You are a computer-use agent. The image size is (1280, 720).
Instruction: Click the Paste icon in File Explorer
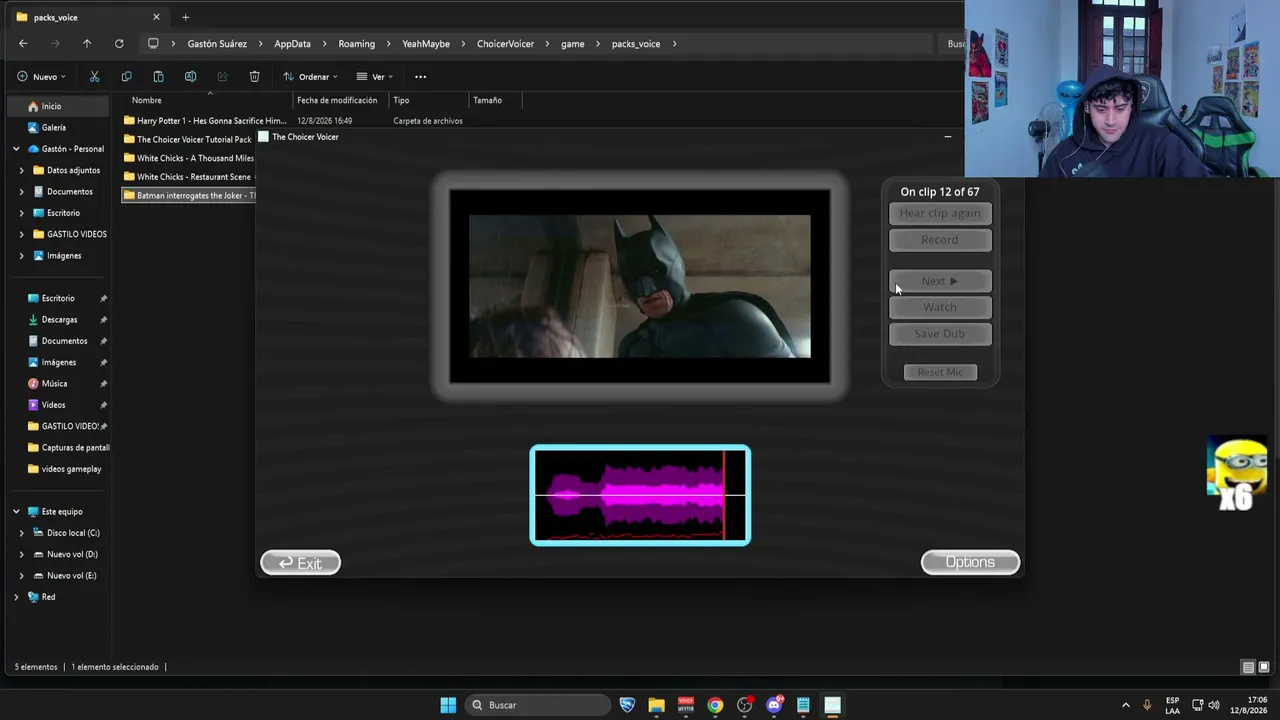coord(158,76)
